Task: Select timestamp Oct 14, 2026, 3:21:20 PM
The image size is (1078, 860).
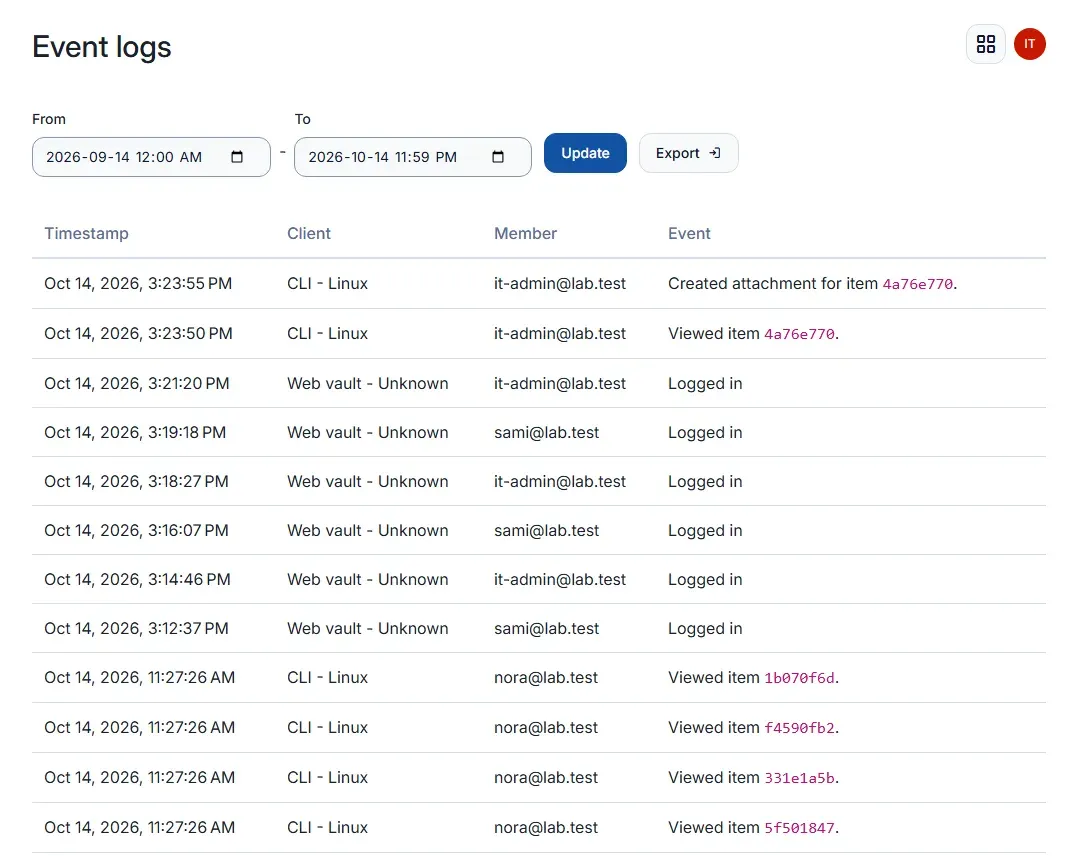Action: 137,384
